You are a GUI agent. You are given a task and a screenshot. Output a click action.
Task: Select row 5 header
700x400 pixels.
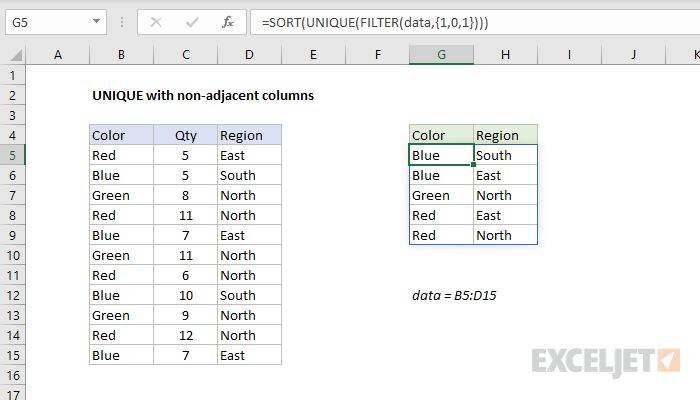12,155
